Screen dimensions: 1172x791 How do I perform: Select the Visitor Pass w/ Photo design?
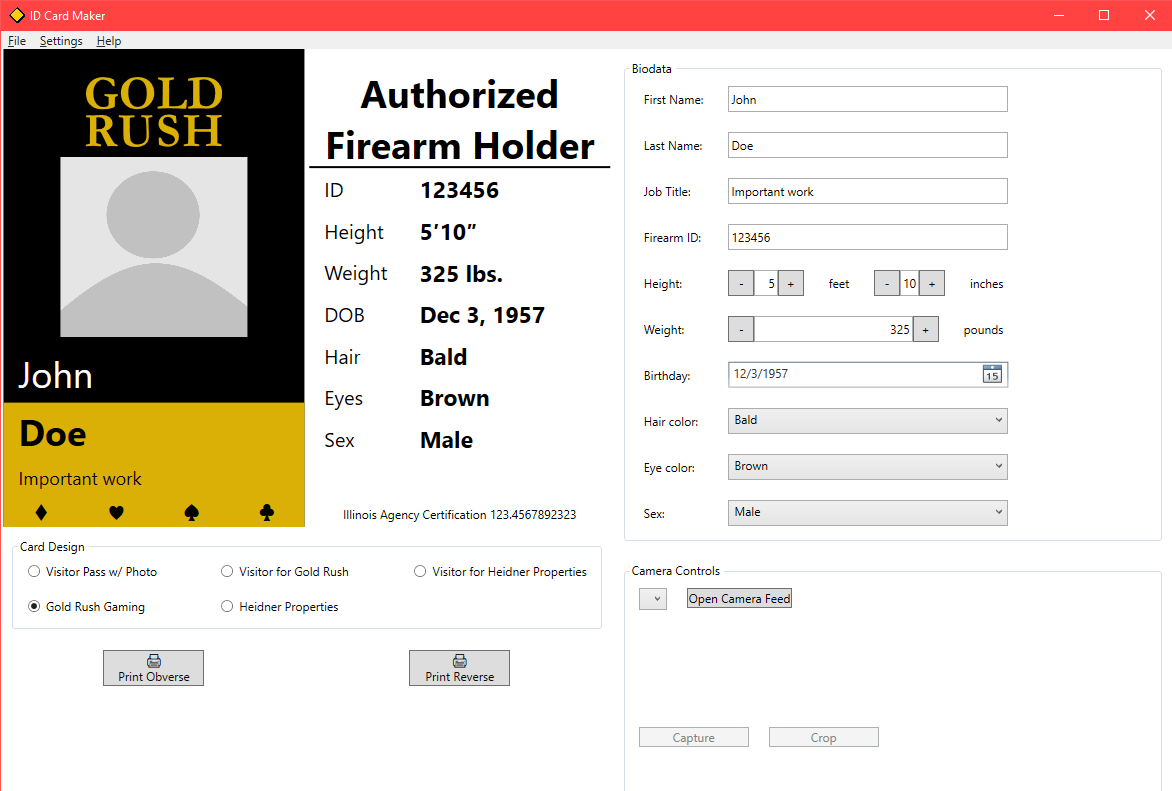pyautogui.click(x=34, y=571)
